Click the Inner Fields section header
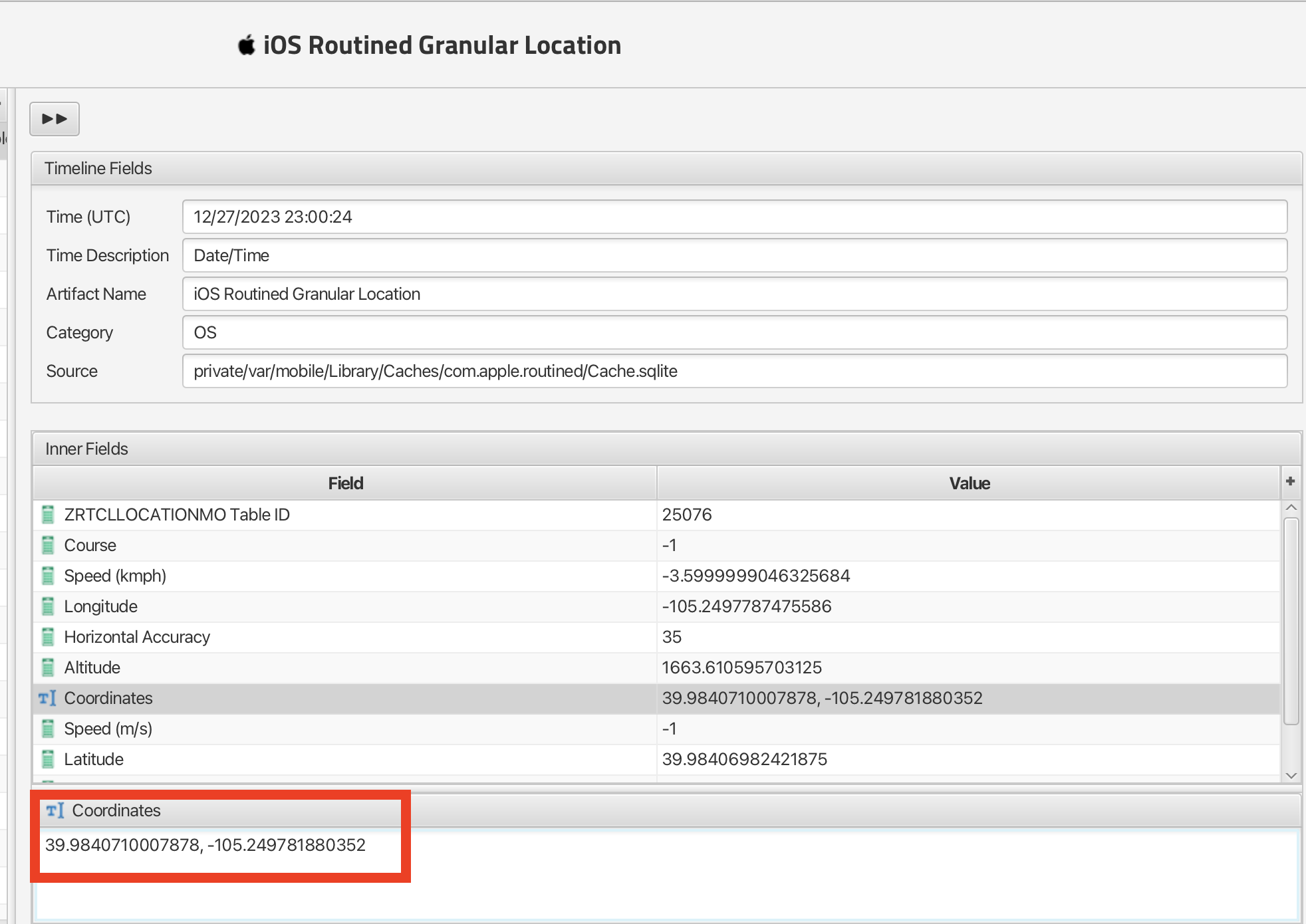Screen dimensions: 1306x924 tap(666, 449)
